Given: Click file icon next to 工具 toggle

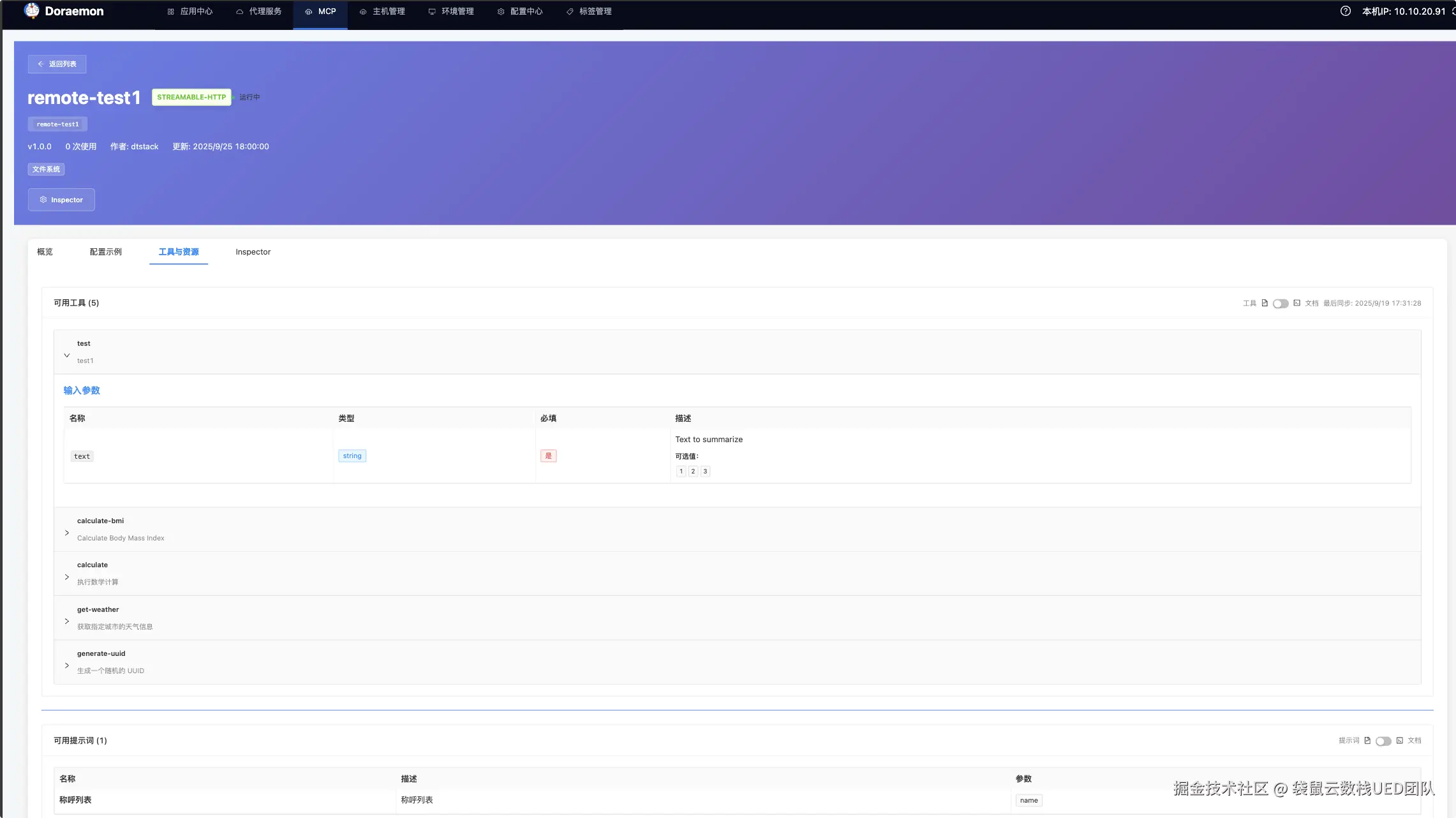Looking at the screenshot, I should pyautogui.click(x=1265, y=303).
